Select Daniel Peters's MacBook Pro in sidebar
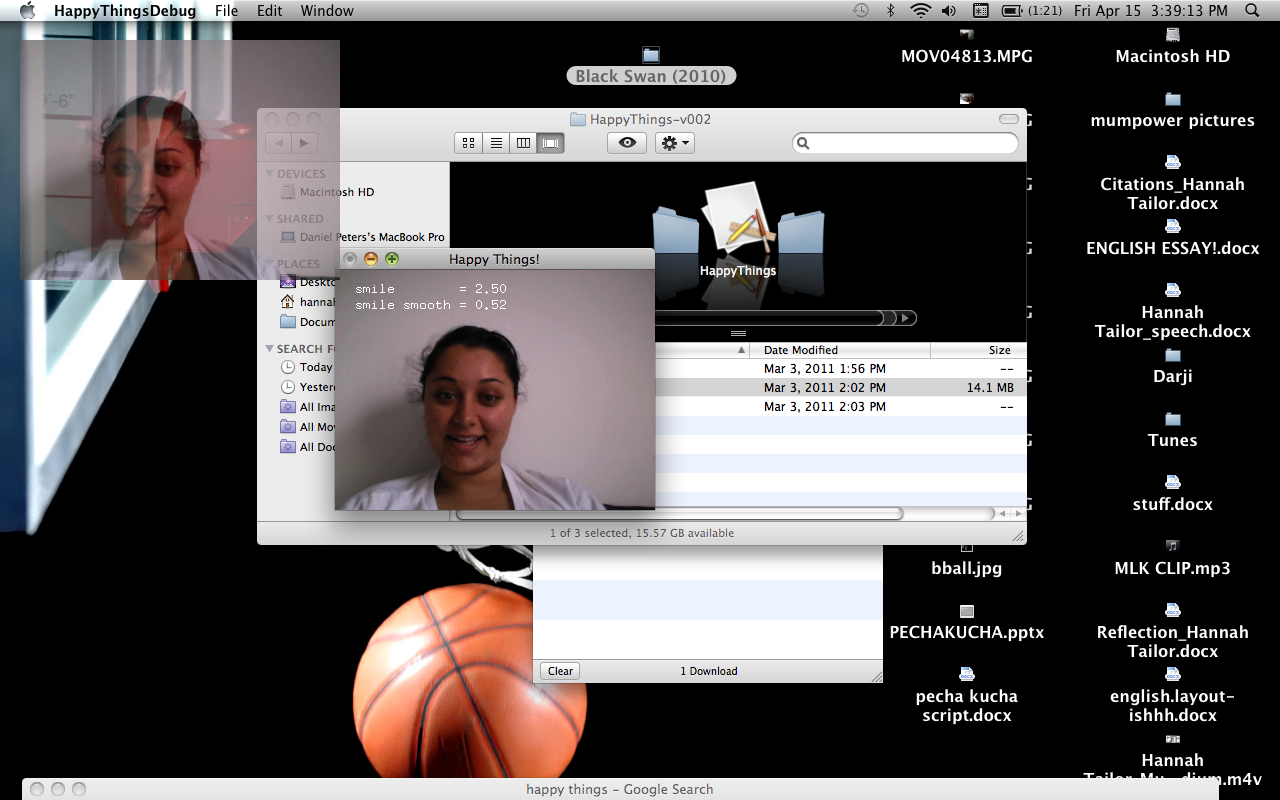The height and width of the screenshot is (800, 1280). coord(363,237)
